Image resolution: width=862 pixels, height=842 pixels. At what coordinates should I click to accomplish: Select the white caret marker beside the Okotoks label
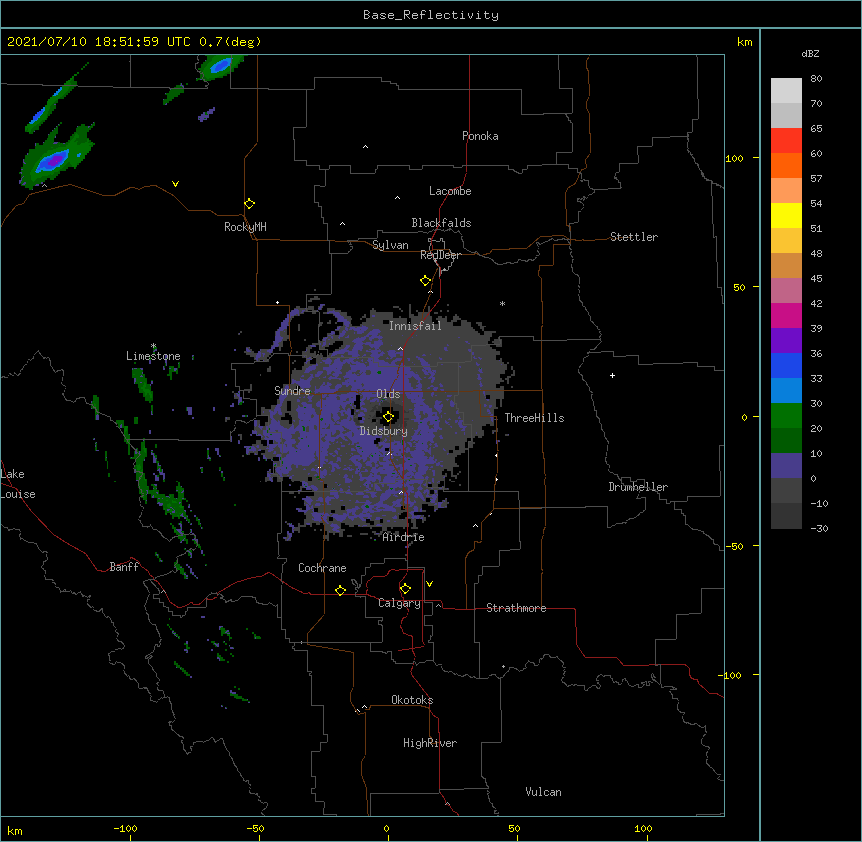[x=364, y=707]
